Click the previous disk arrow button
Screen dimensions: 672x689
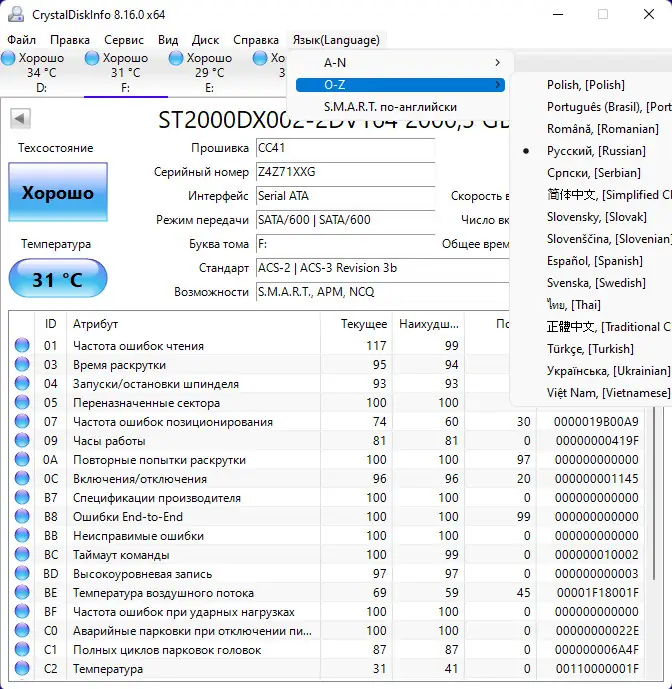(x=20, y=118)
